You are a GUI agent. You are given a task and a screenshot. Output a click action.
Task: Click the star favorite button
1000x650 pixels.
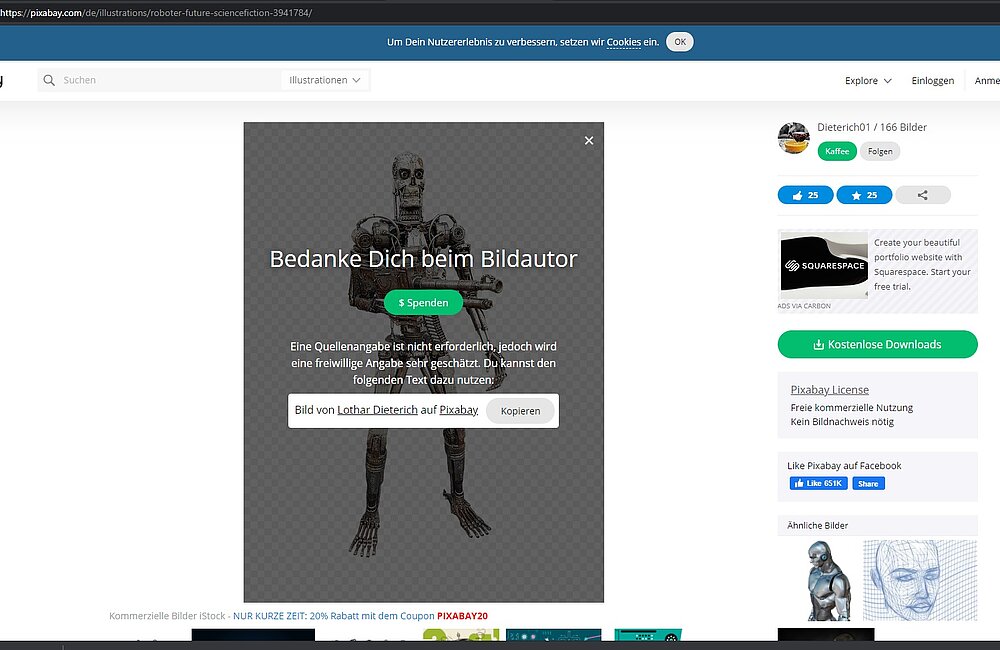point(863,195)
